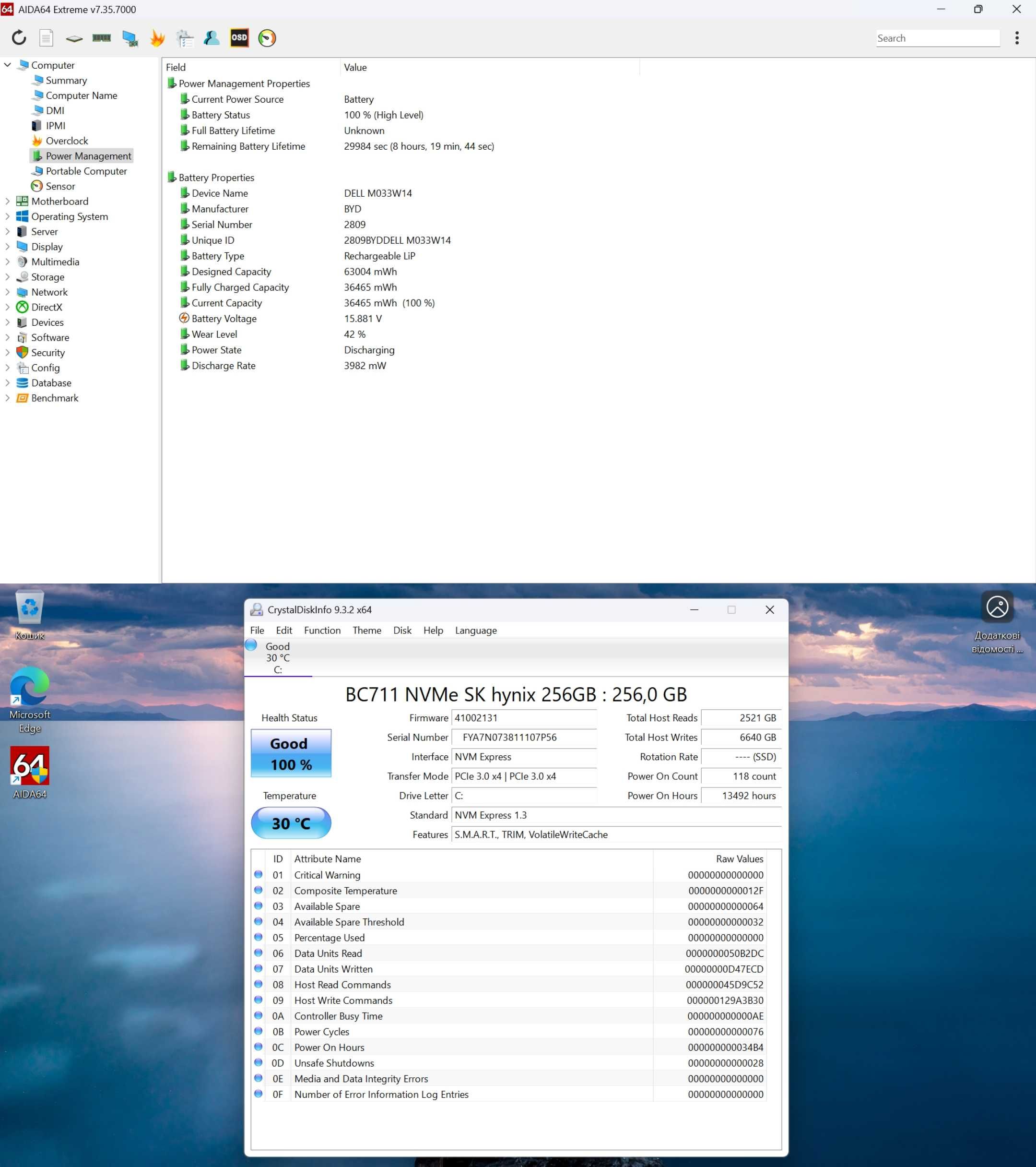Select Overclock with flame icon
Screen dimensions: 1036x1167
click(60, 141)
